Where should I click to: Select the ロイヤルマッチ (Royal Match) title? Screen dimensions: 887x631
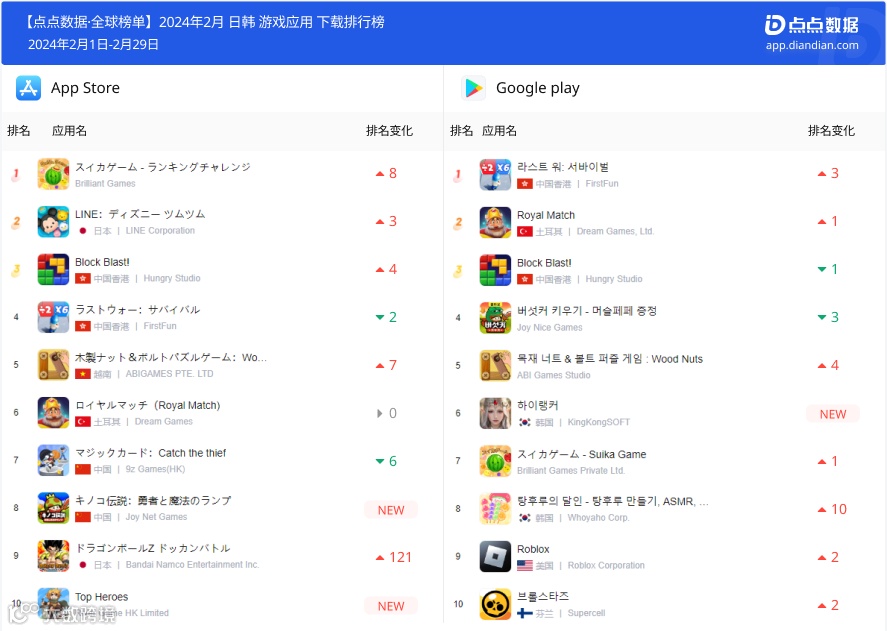point(148,405)
